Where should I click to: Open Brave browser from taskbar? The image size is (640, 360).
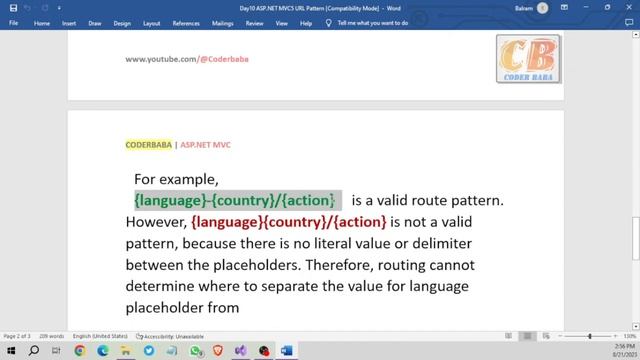pyautogui.click(x=218, y=351)
